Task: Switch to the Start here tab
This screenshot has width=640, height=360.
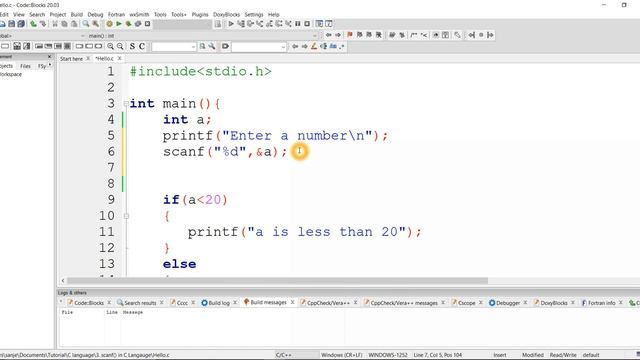Action: click(71, 59)
